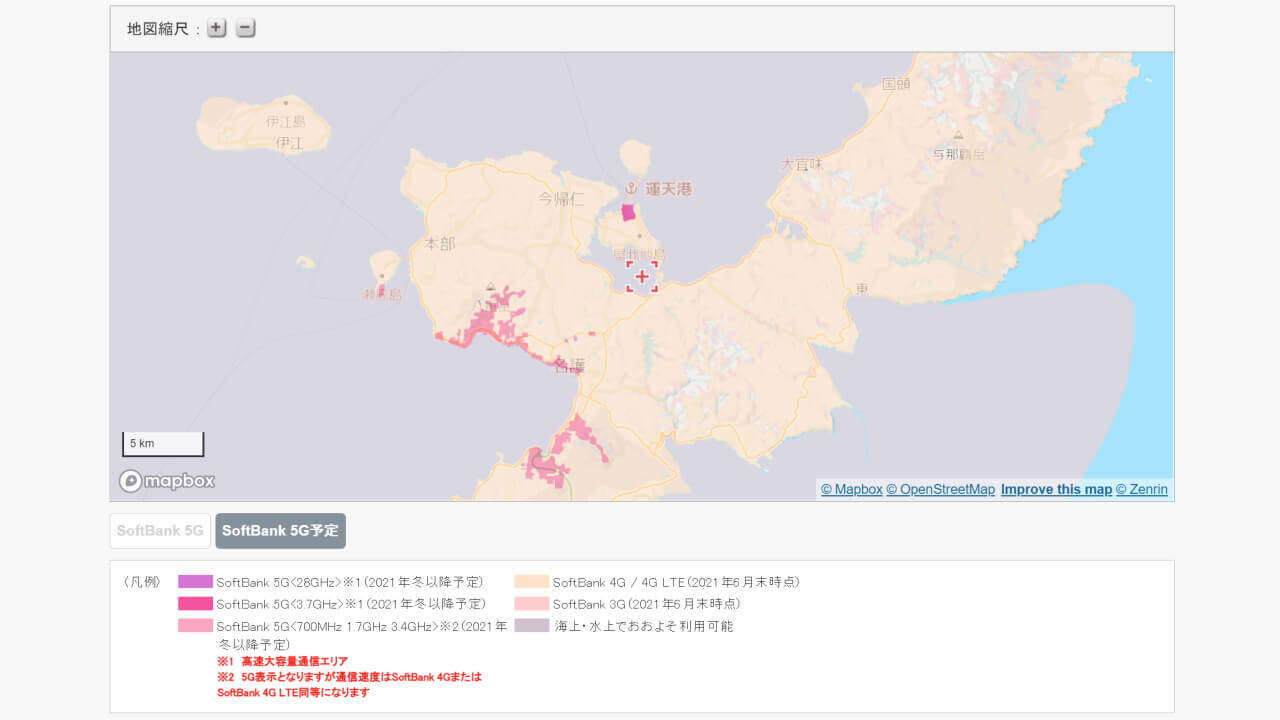Click the plus button beside 地図縮尺 label

(x=216, y=28)
